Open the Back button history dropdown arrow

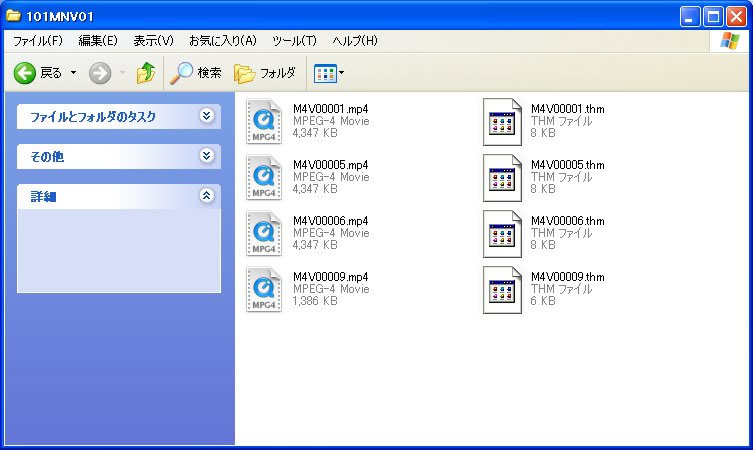tap(73, 73)
